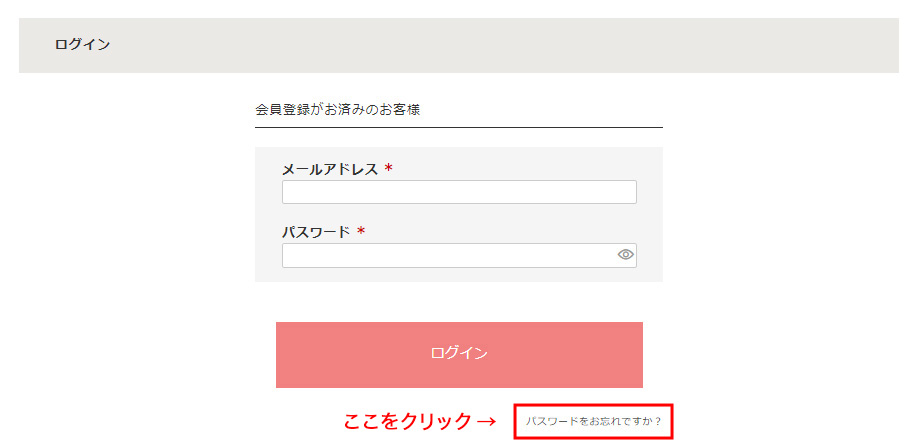Submit with the pink ログイン button
Image resolution: width=922 pixels, height=448 pixels.
coord(459,355)
